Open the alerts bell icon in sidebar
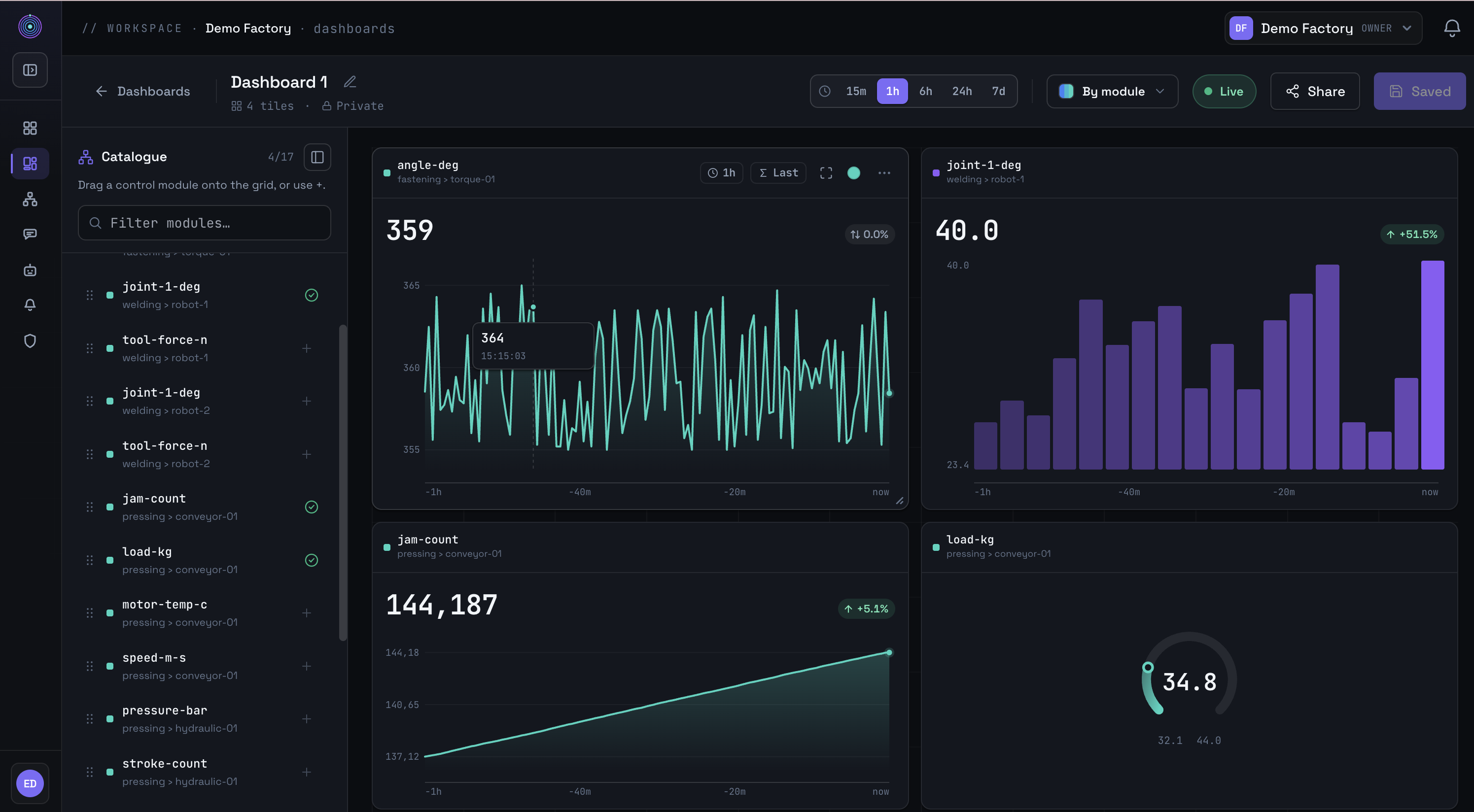This screenshot has height=812, width=1474. click(x=30, y=305)
